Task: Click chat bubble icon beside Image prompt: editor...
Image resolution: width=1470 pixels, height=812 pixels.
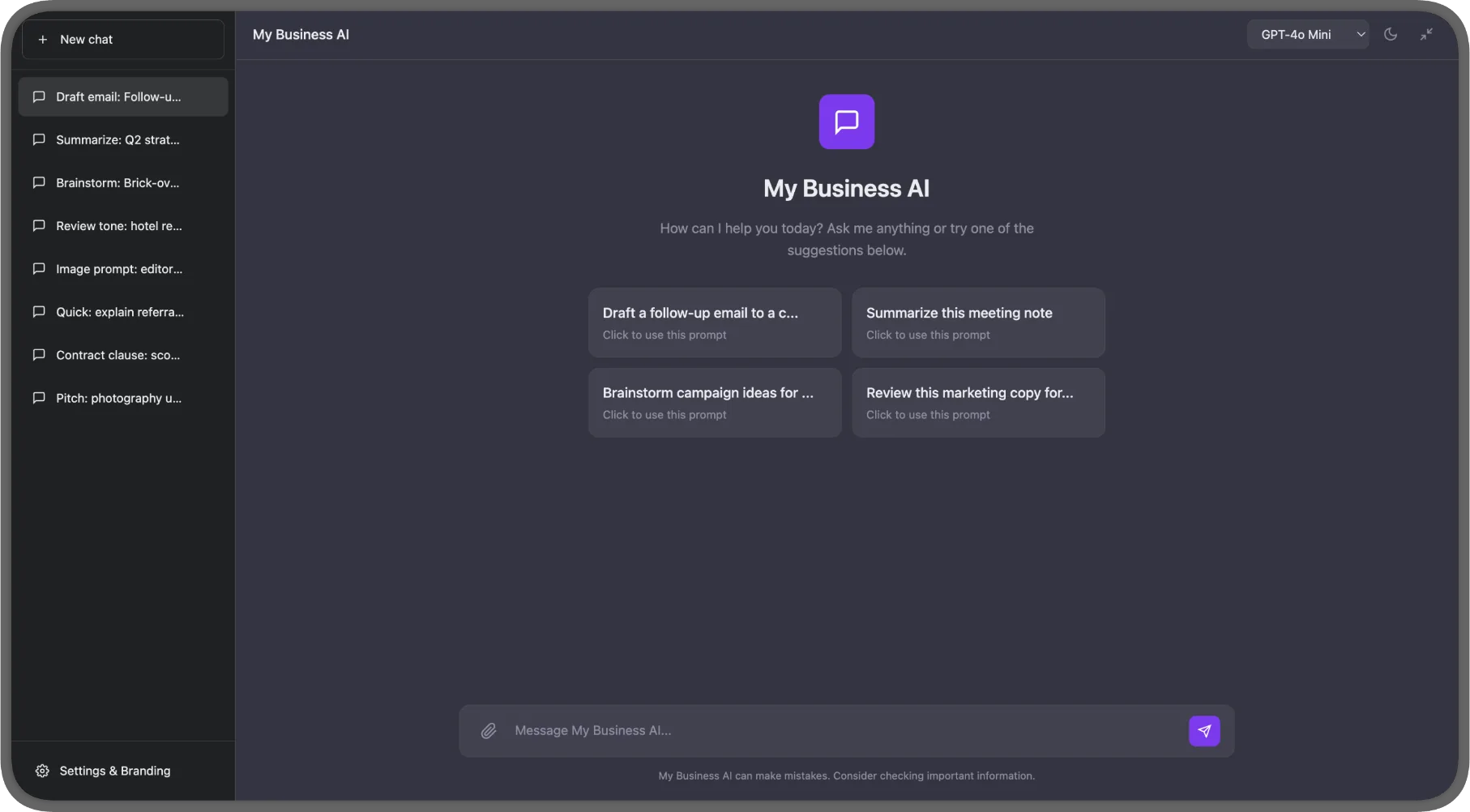Action: pos(38,268)
